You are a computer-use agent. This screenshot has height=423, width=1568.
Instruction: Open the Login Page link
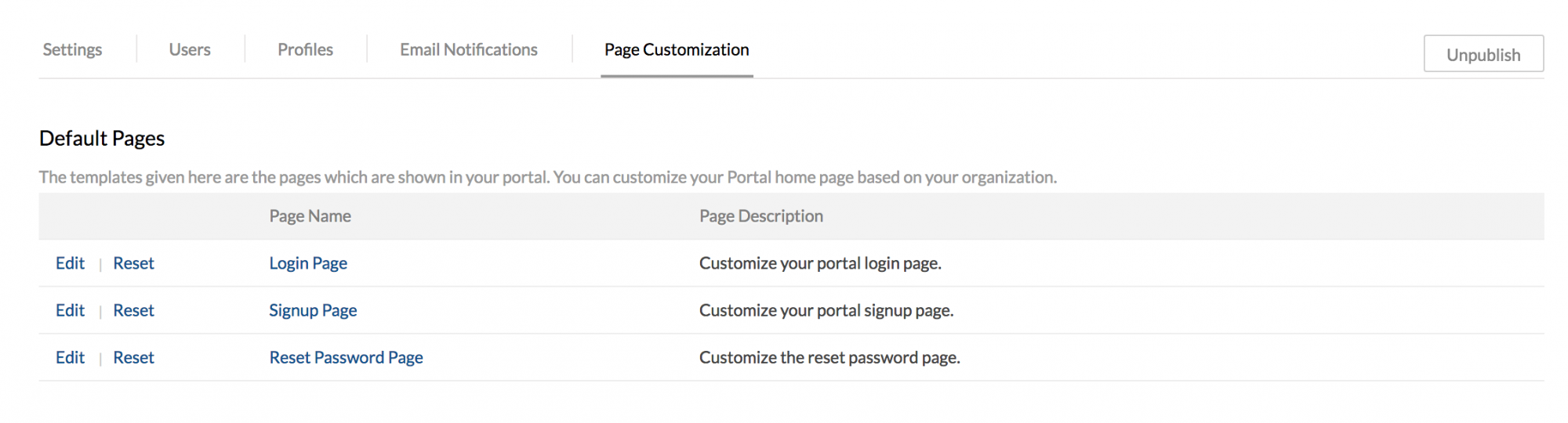coord(308,263)
